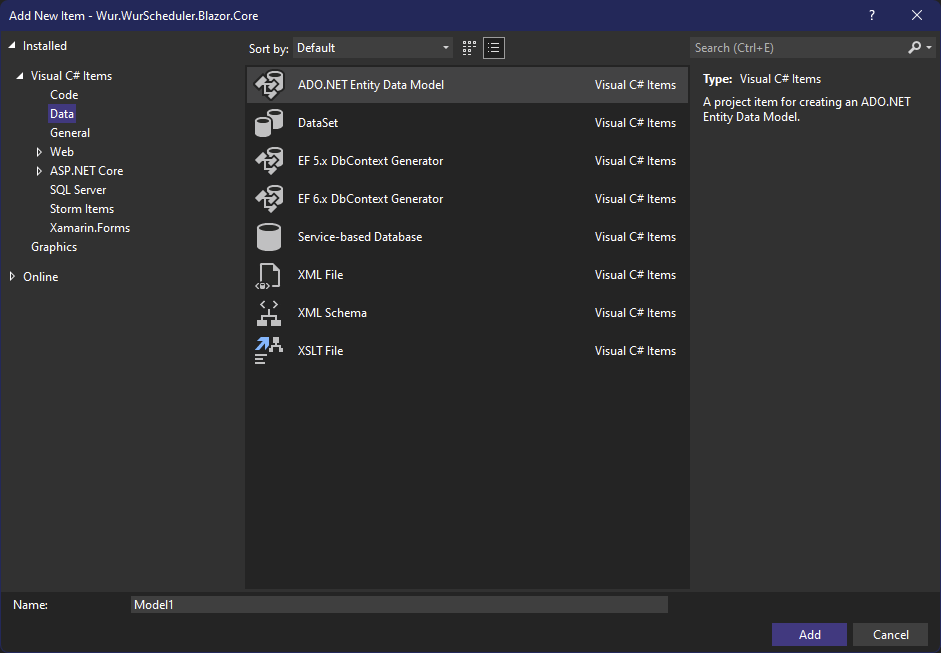Image resolution: width=941 pixels, height=653 pixels.
Task: Click the Name input field
Action: tap(399, 604)
